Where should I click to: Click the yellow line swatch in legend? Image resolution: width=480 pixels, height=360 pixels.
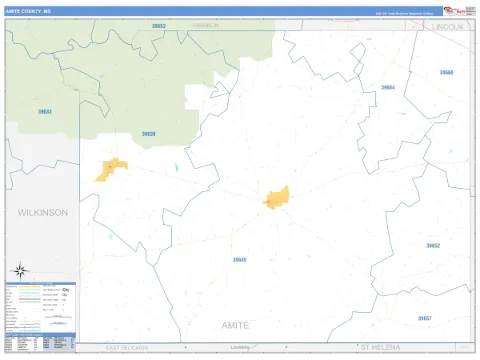[30, 286]
